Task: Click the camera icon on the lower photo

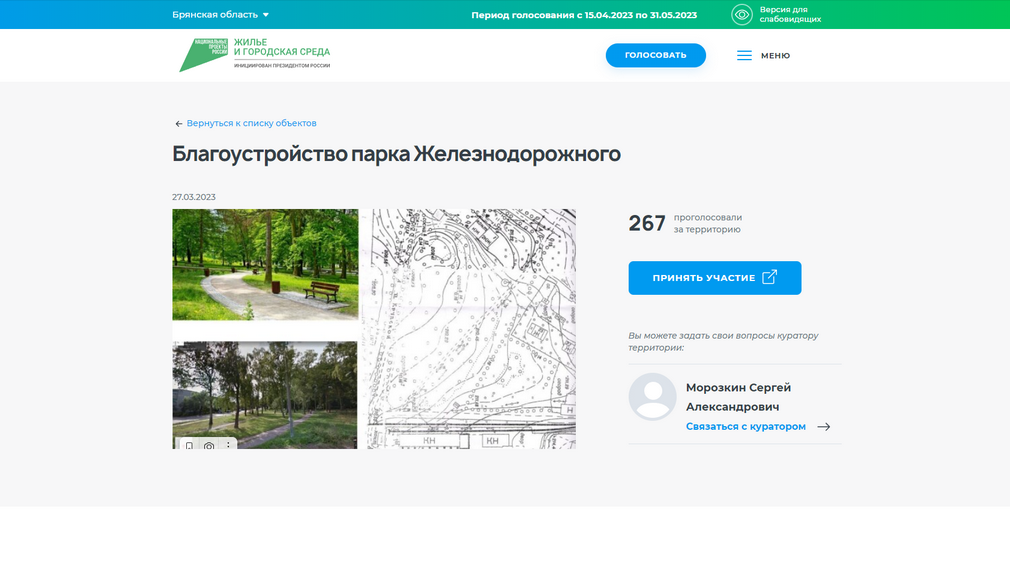Action: click(x=209, y=445)
